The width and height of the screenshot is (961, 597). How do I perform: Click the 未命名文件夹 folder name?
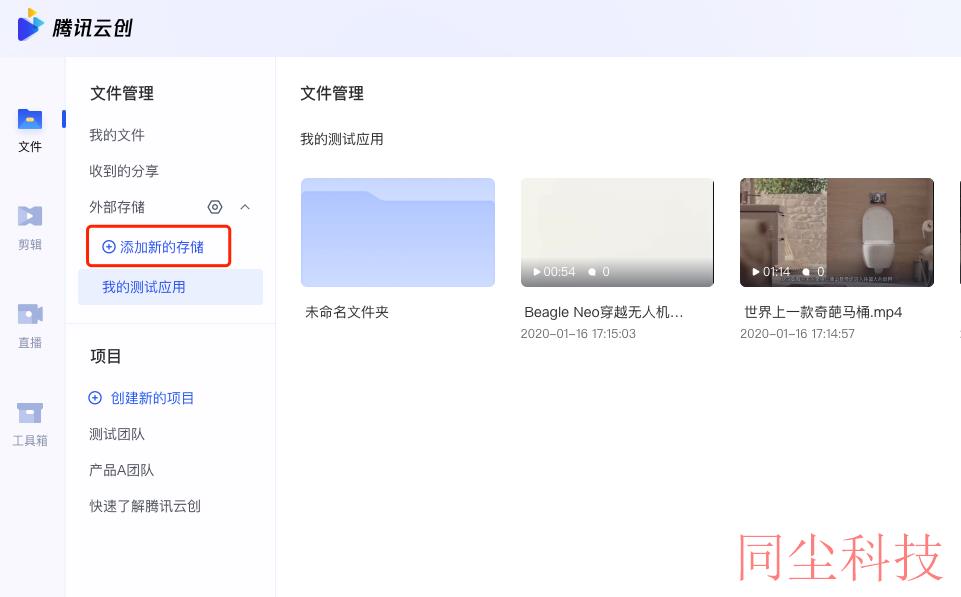pyautogui.click(x=347, y=312)
